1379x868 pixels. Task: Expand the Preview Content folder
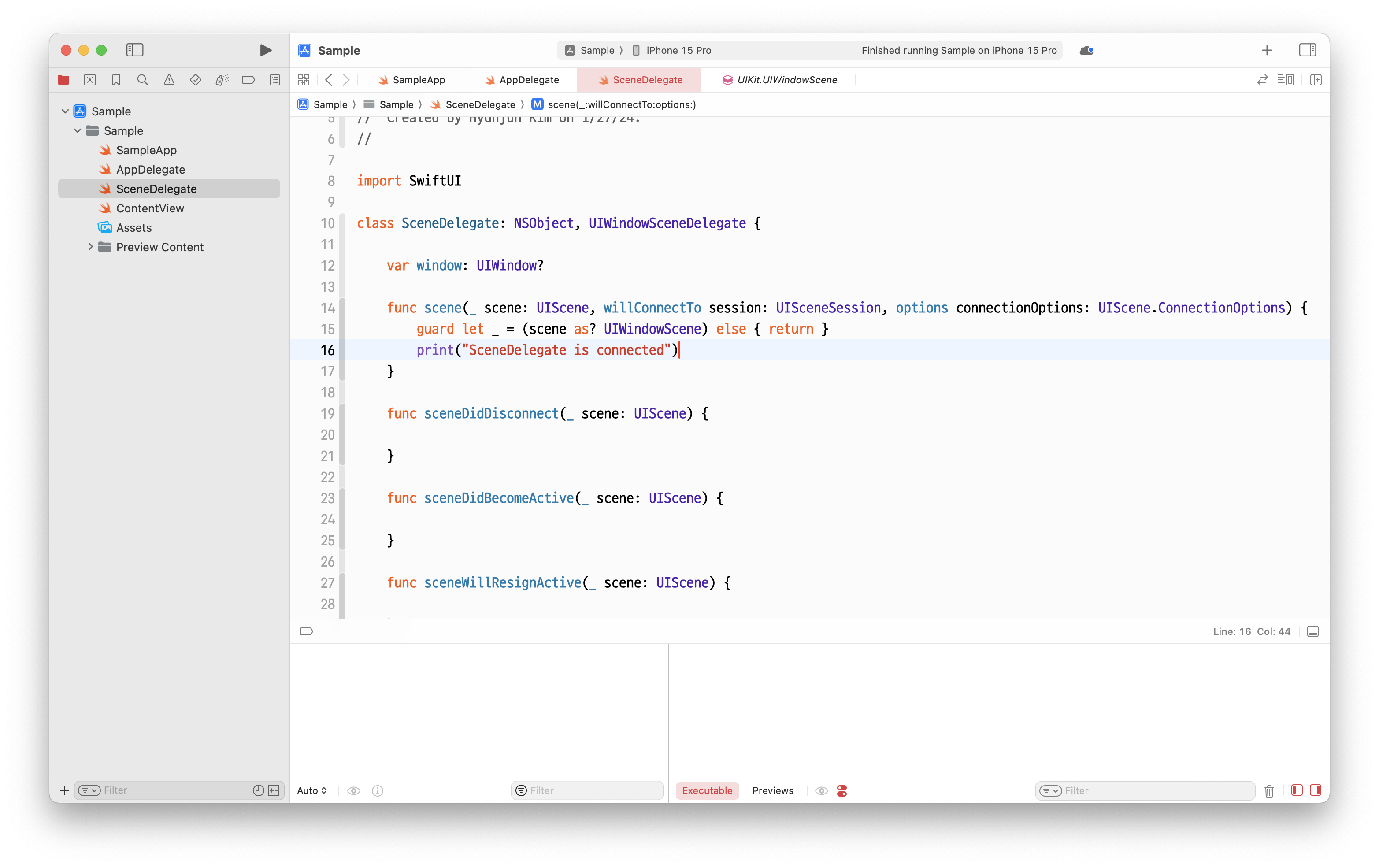point(90,247)
